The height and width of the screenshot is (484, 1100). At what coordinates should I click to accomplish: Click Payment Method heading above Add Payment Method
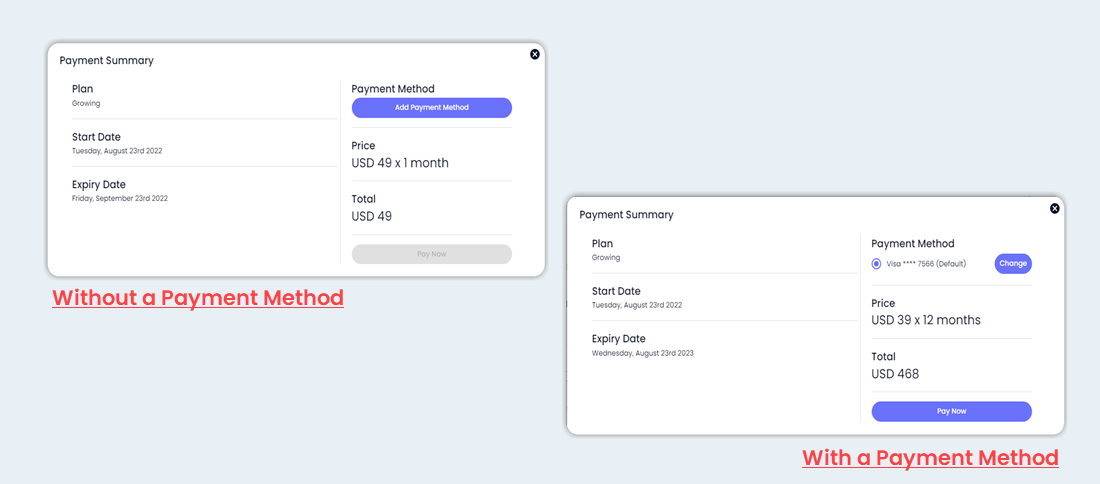click(393, 89)
